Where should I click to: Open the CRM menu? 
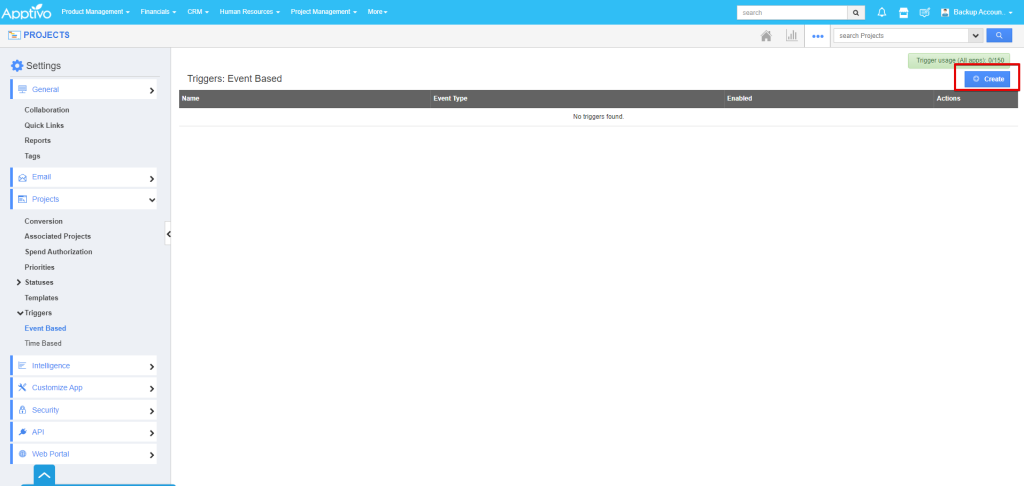196,12
